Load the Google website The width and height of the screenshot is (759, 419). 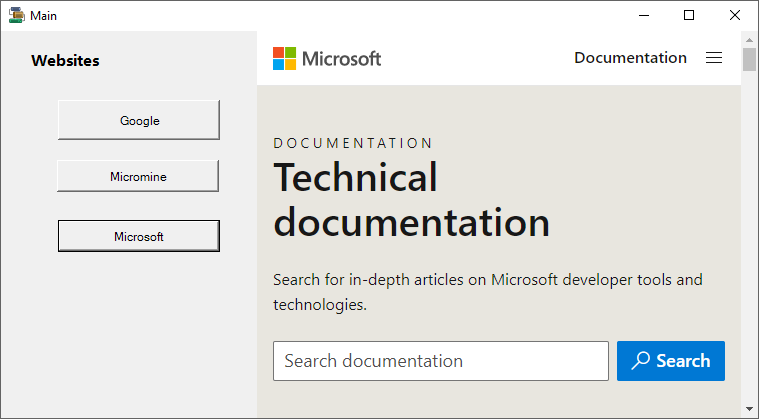coord(139,120)
